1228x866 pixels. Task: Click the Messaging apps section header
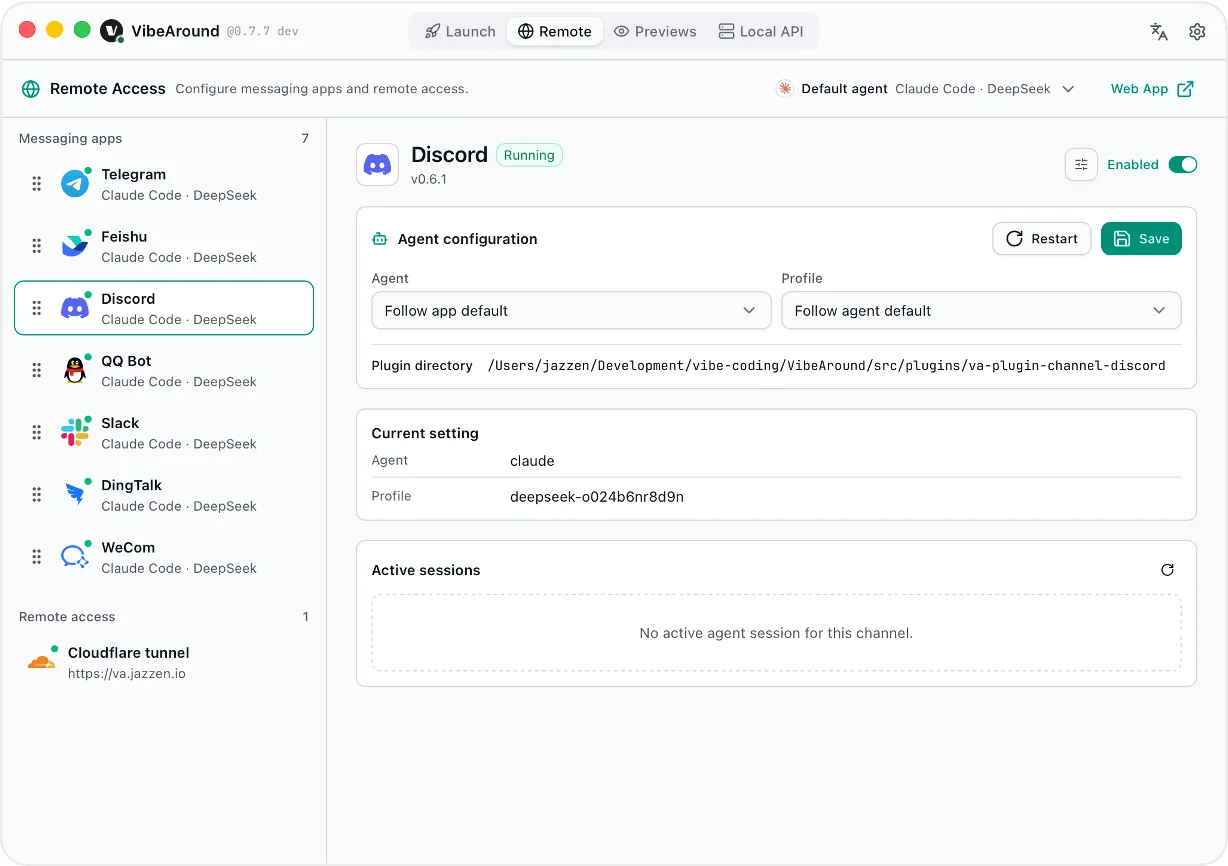tap(70, 139)
